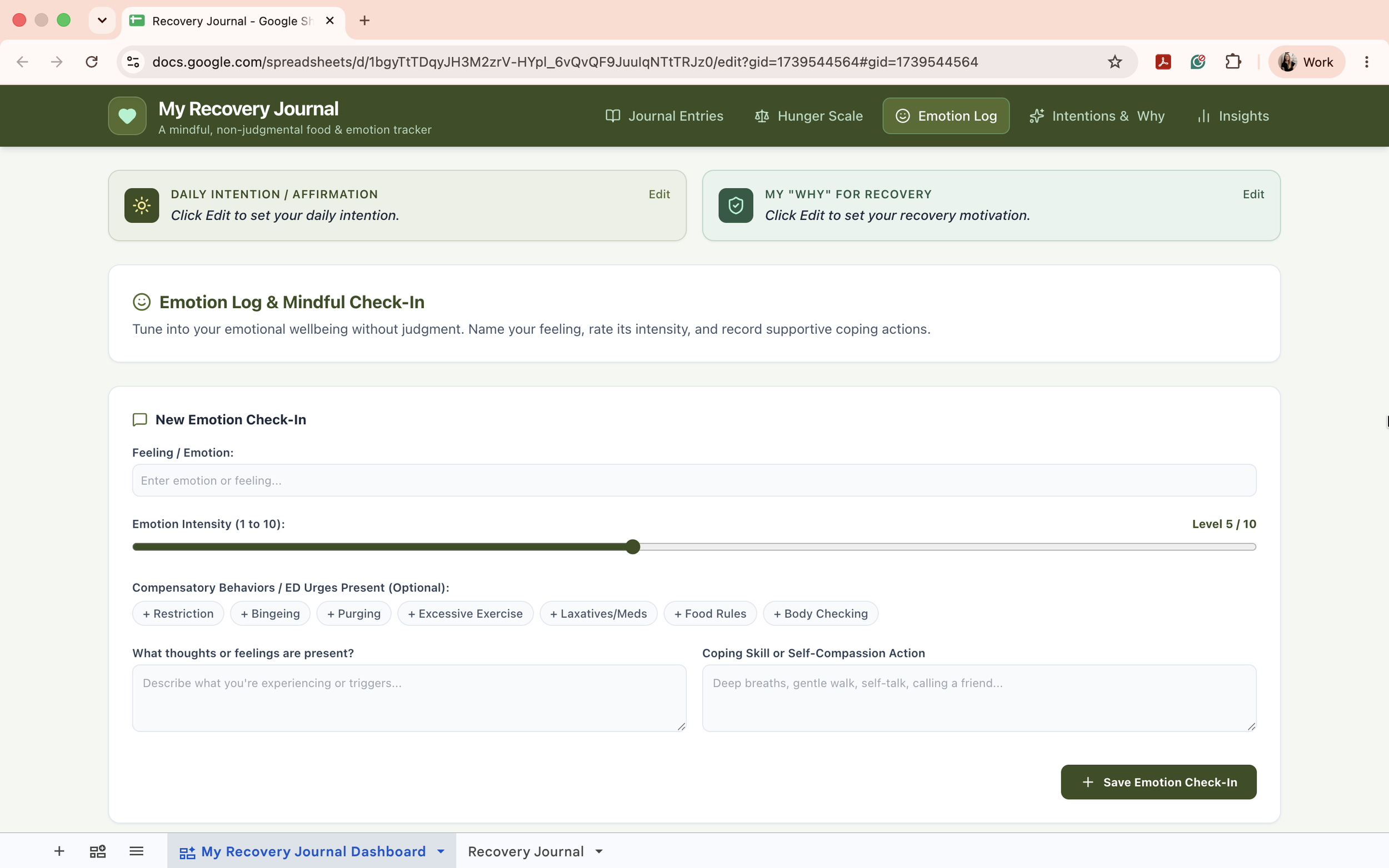Screen dimensions: 1389x868
Task: Toggle the Excessive Exercise chip
Action: (x=465, y=613)
